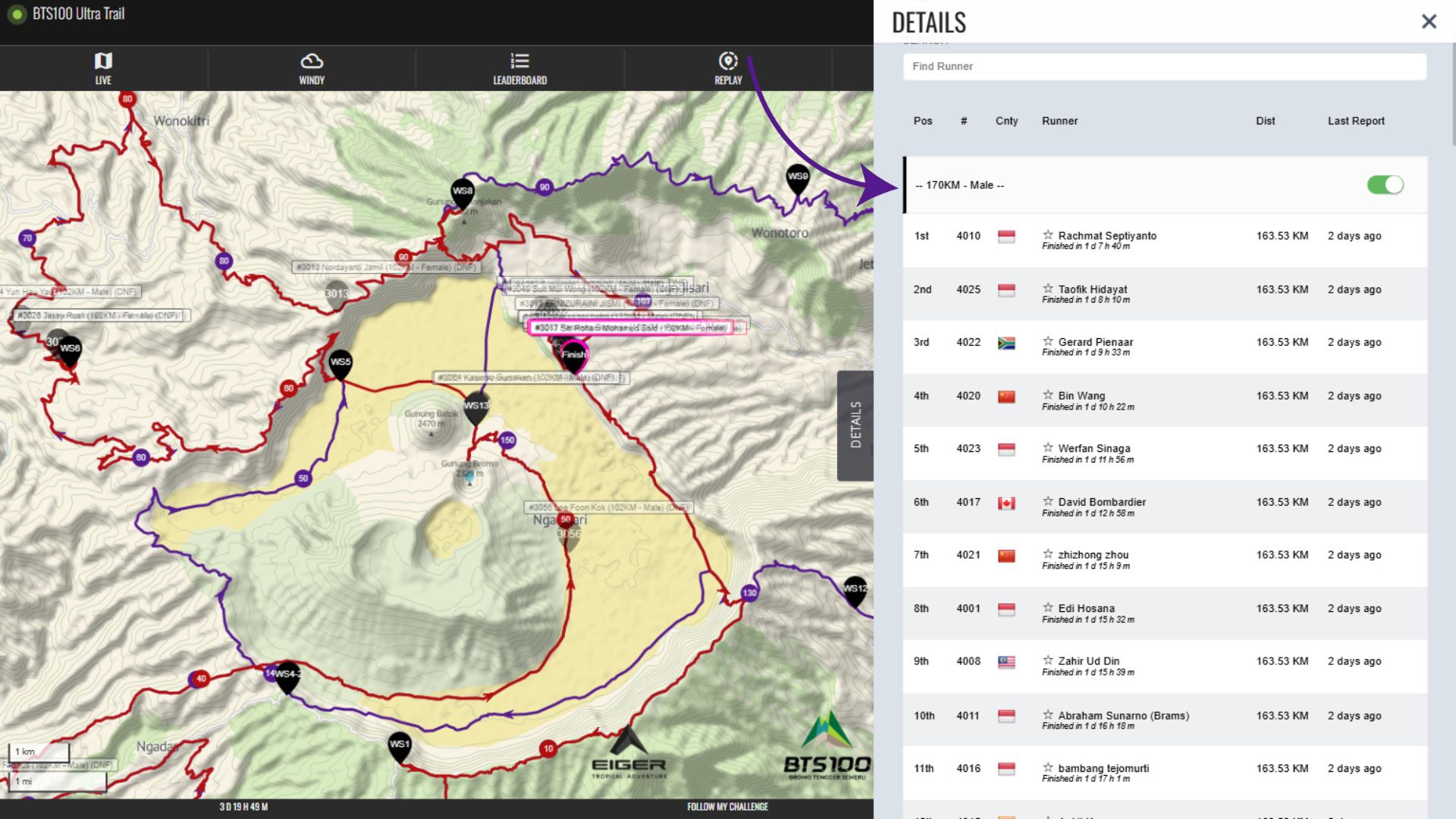
Task: Click the Dist column header
Action: click(x=1265, y=121)
